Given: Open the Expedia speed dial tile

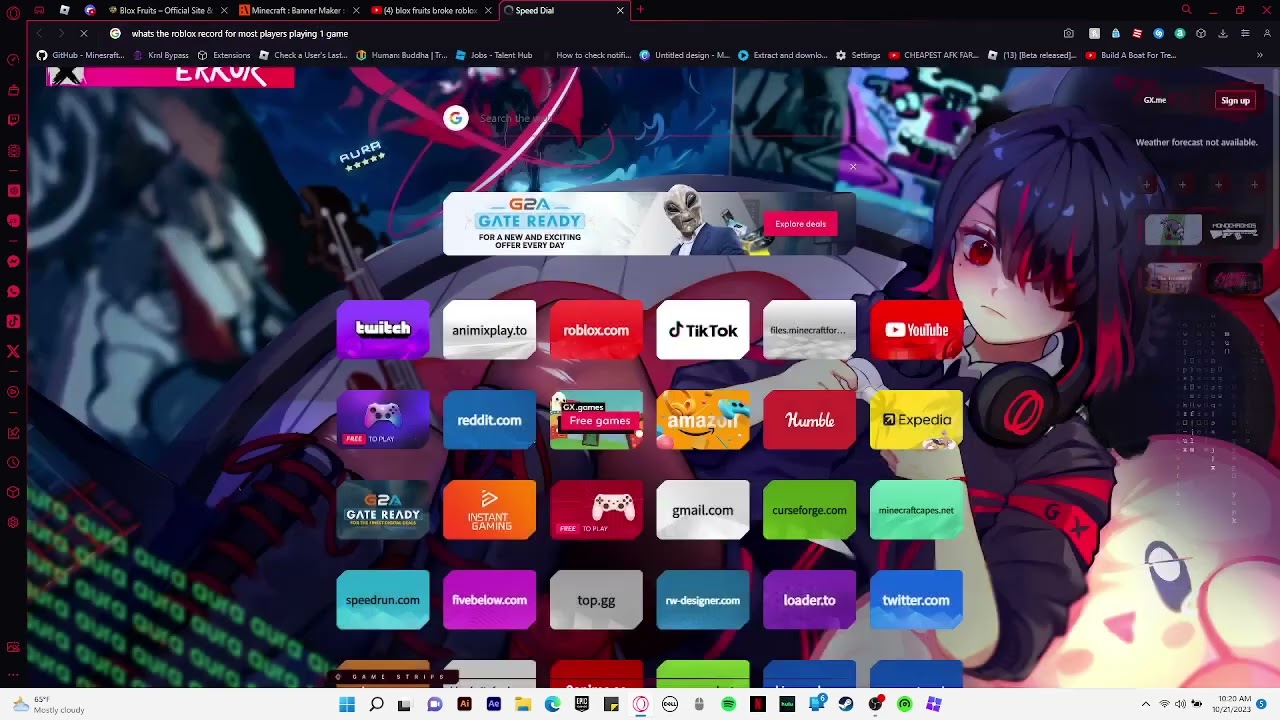Looking at the screenshot, I should (x=916, y=420).
